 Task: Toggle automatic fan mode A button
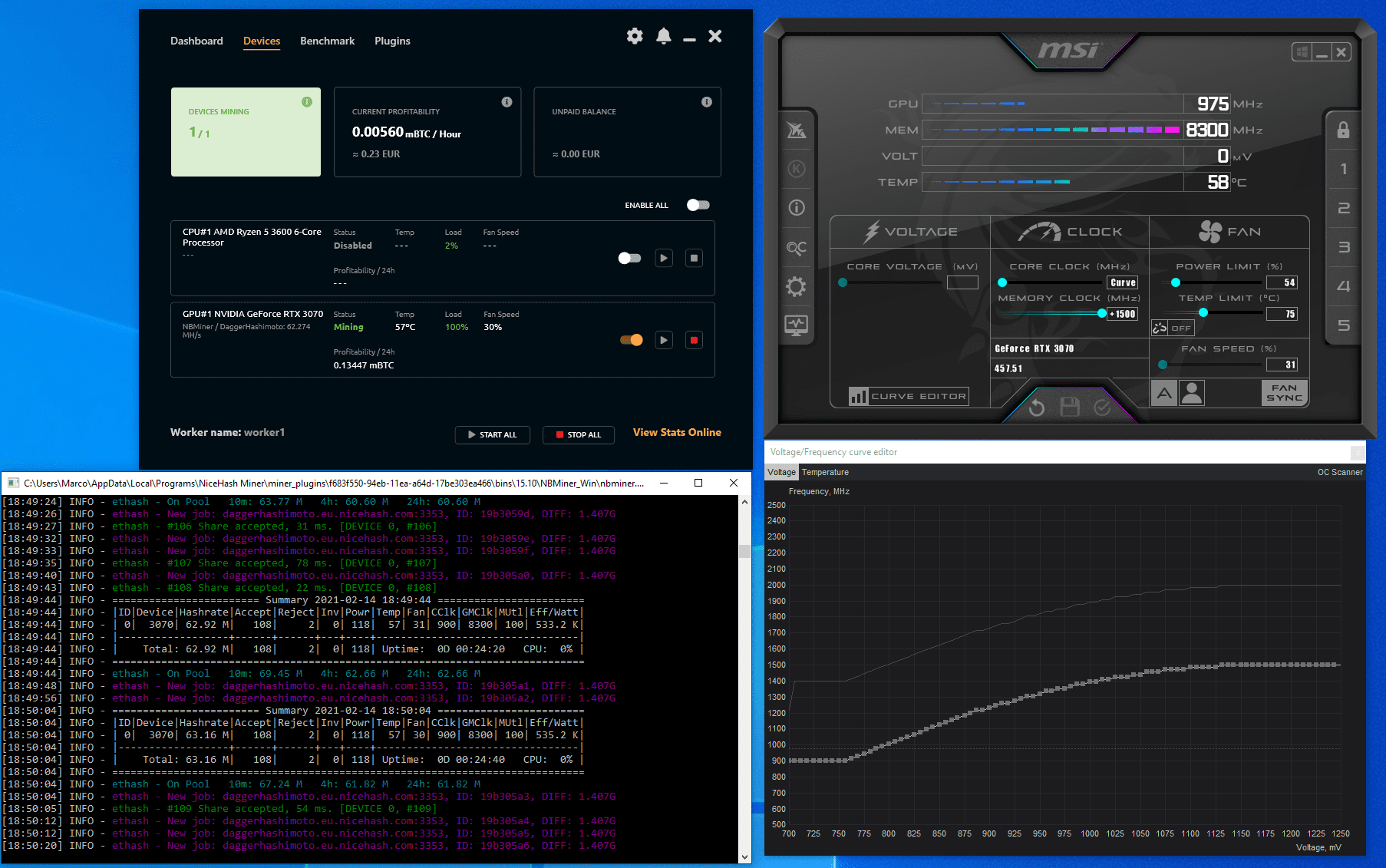[1164, 393]
